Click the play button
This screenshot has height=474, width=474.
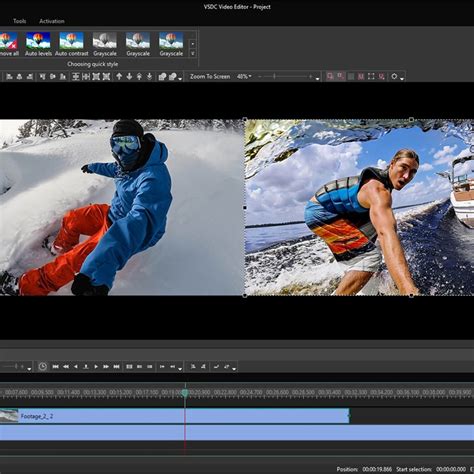tap(96, 367)
